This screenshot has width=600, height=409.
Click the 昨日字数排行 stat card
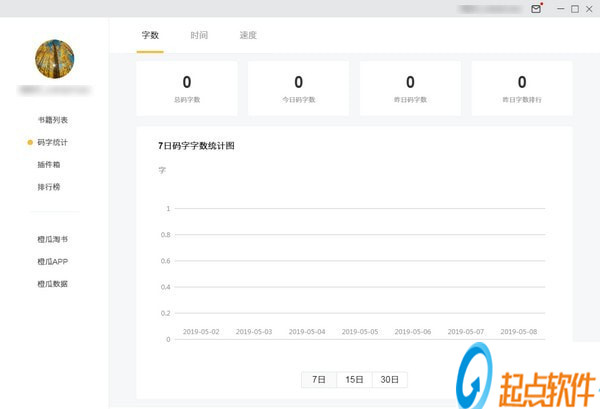pos(522,88)
